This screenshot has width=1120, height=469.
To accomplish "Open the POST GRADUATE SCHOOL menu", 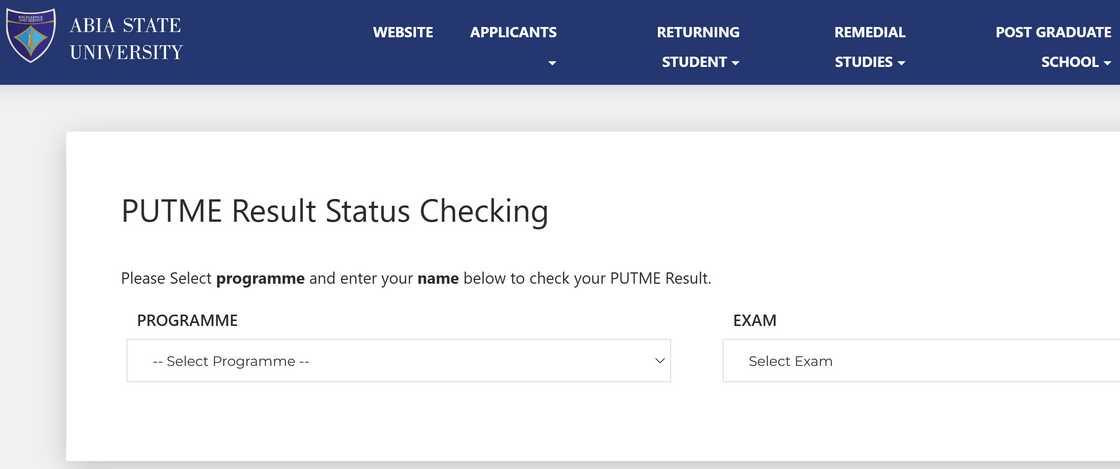I will pos(1053,46).
